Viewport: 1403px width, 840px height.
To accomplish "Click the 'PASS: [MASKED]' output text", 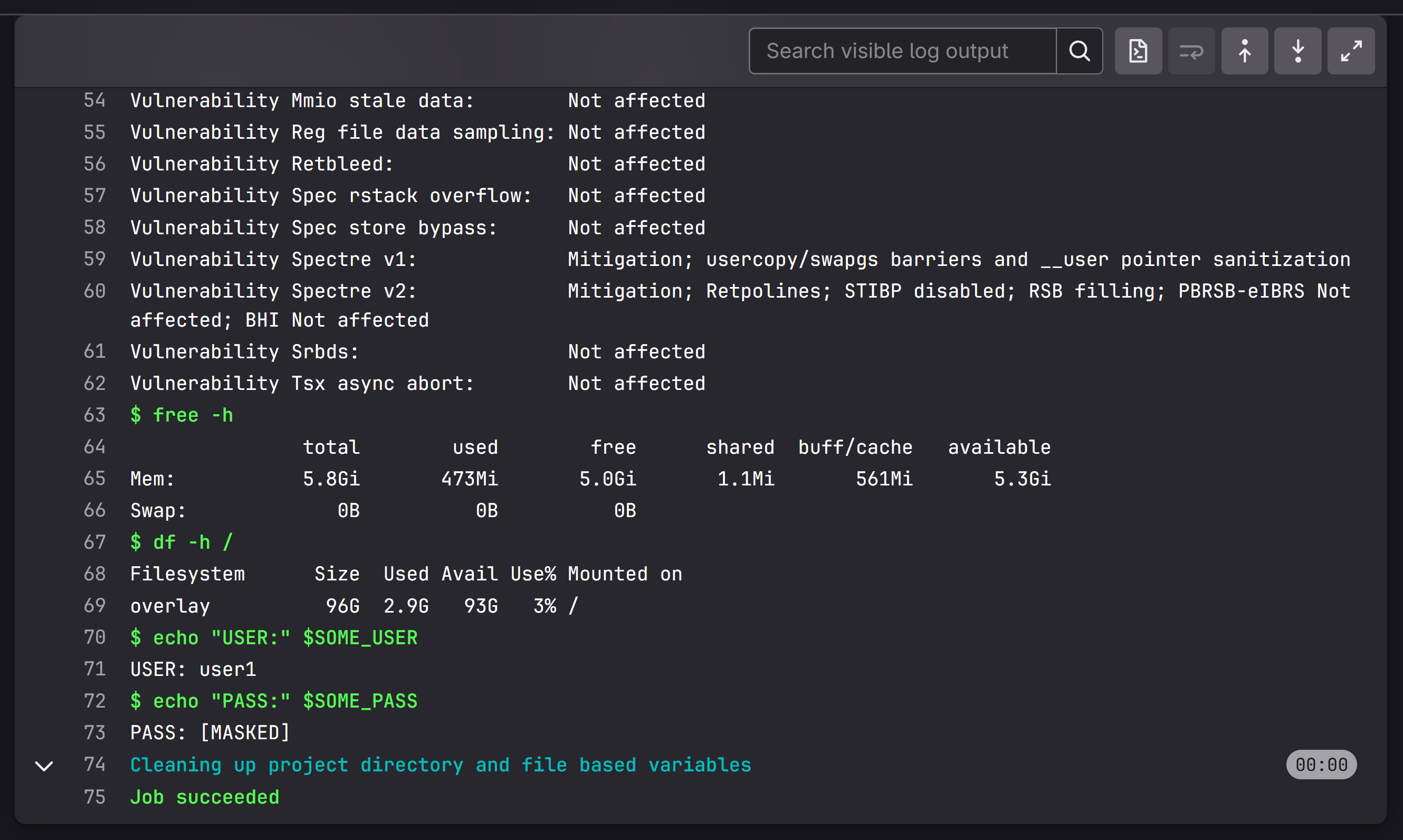I will click(x=210, y=732).
